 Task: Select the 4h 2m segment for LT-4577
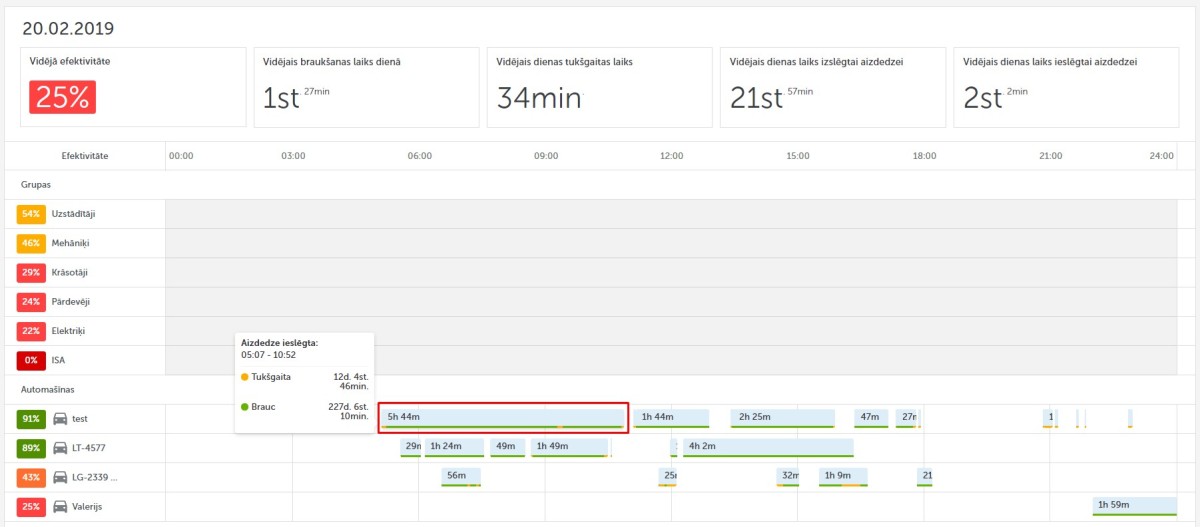point(767,447)
